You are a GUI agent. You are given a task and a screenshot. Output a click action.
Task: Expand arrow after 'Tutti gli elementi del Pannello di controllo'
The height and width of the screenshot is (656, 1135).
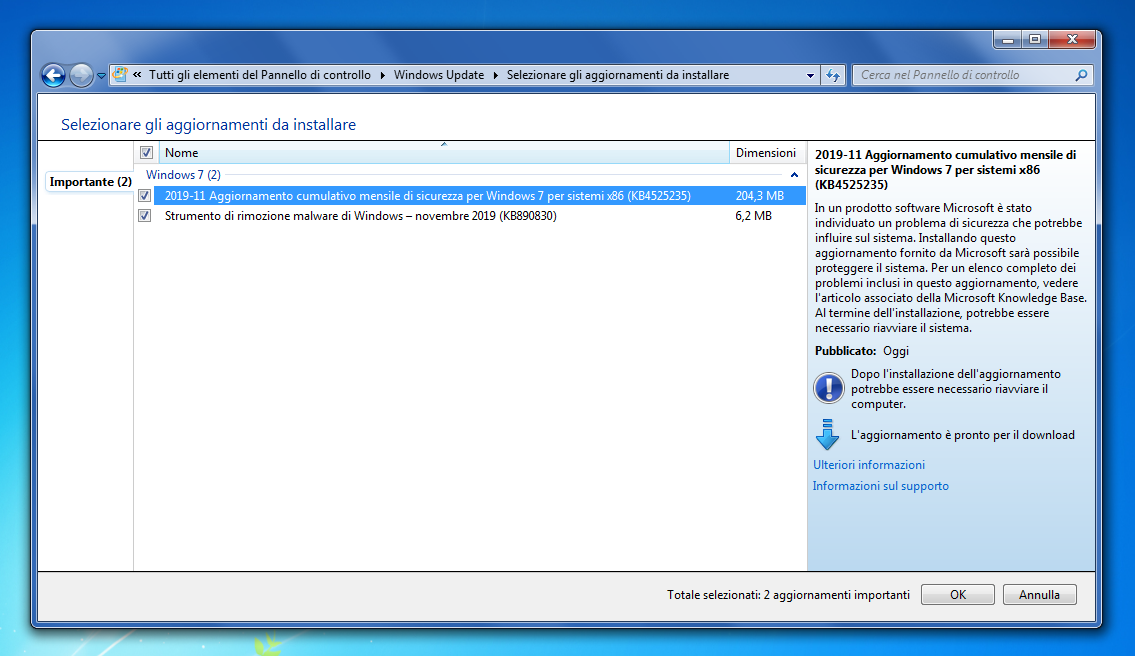(x=383, y=75)
